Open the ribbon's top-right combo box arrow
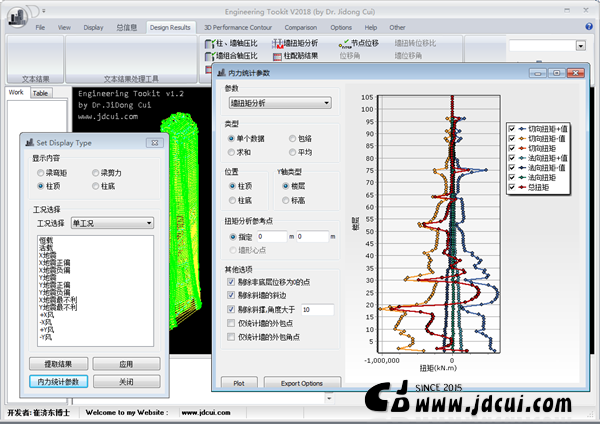Screen dimensions: 600x424 [x=581, y=46]
